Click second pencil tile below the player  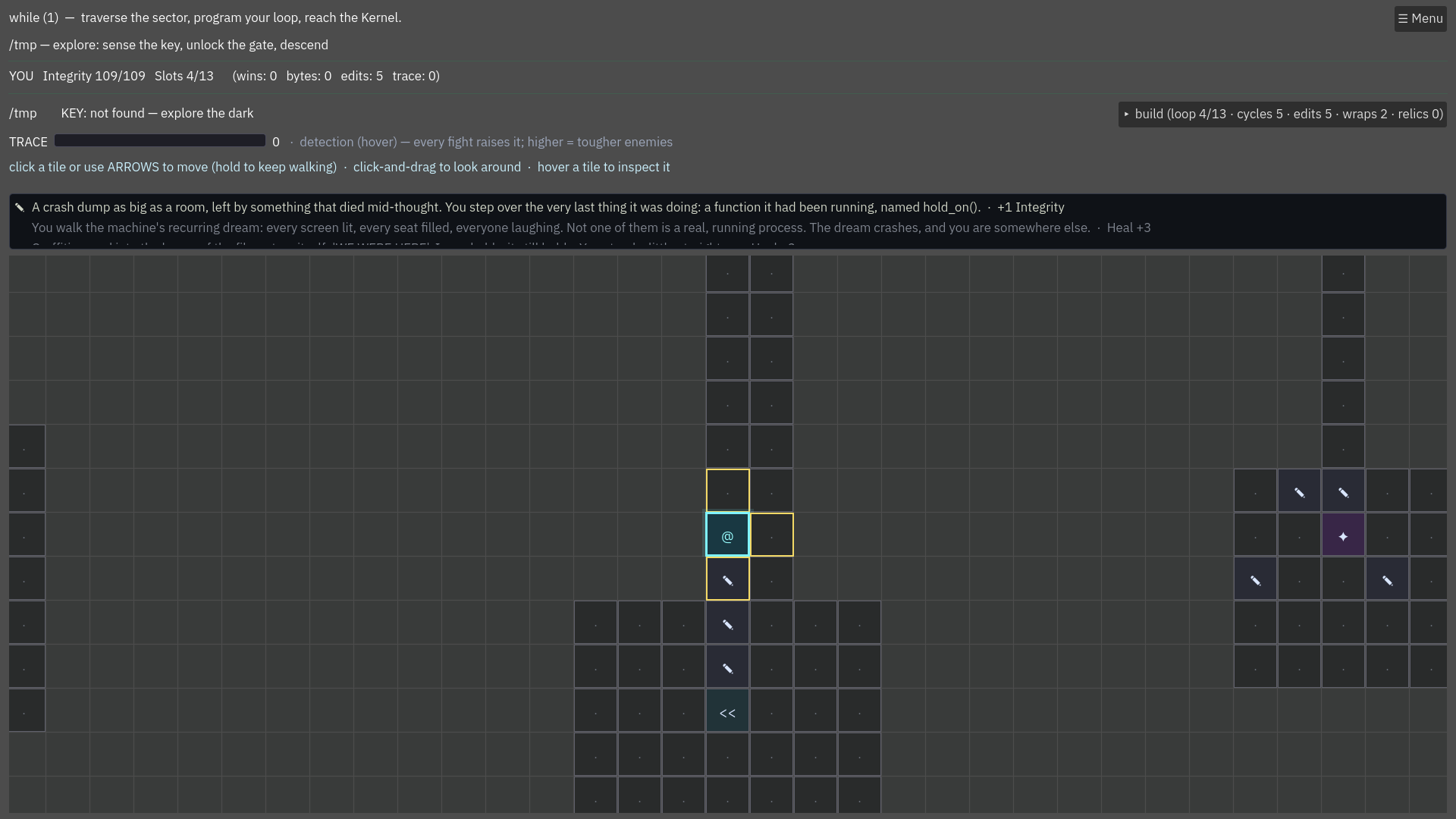tap(727, 623)
